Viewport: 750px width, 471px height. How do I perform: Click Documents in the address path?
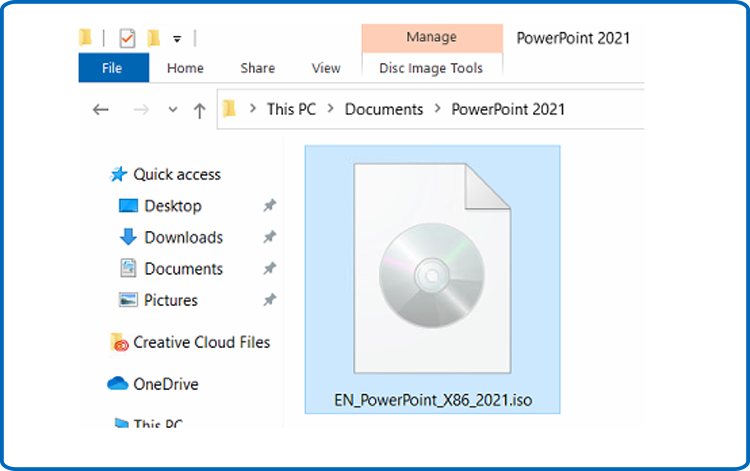(384, 109)
